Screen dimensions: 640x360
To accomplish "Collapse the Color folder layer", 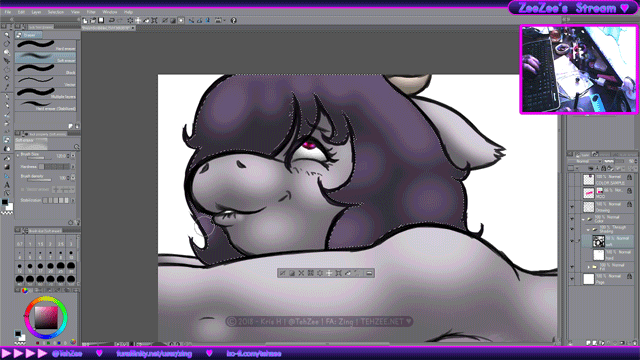I will click(x=583, y=219).
